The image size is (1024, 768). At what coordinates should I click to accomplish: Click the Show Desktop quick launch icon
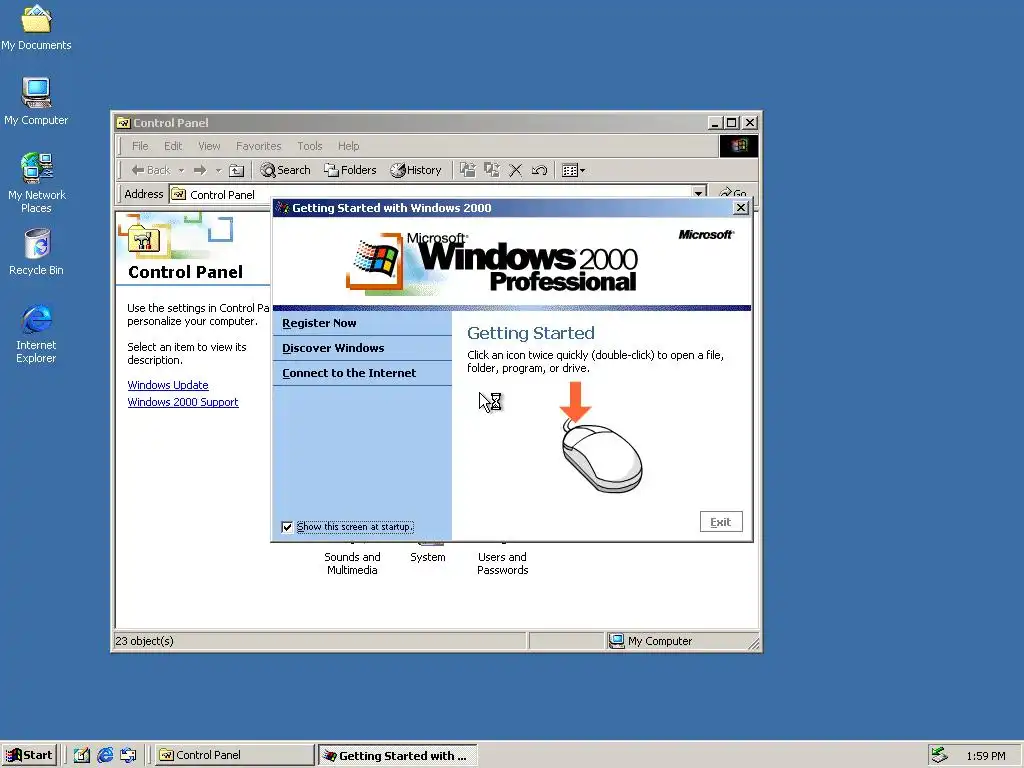point(82,755)
